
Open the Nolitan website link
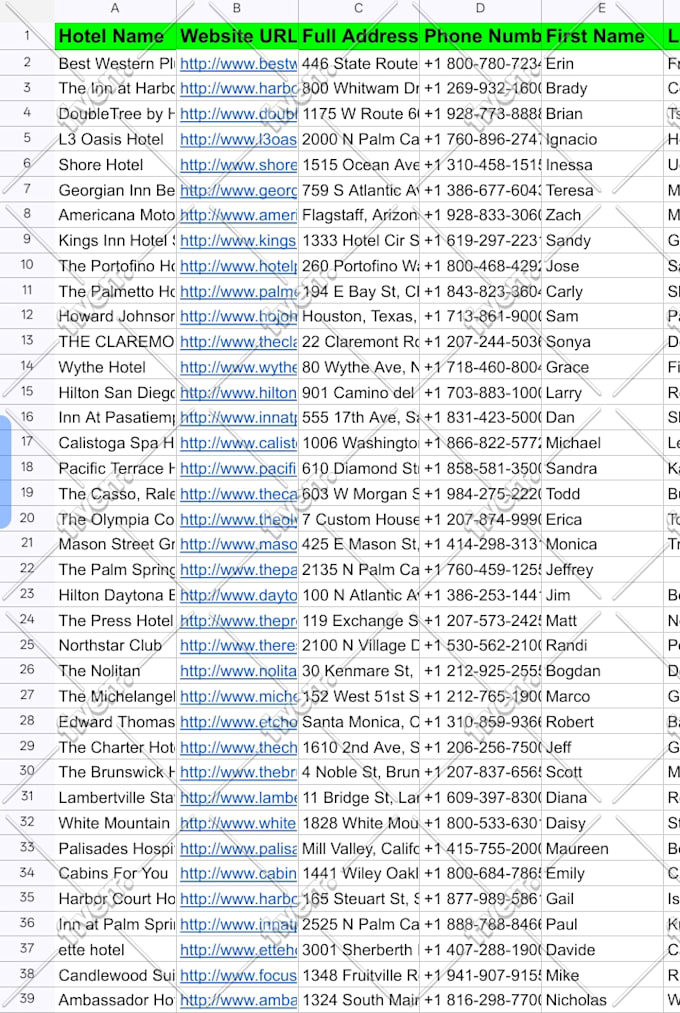click(238, 671)
